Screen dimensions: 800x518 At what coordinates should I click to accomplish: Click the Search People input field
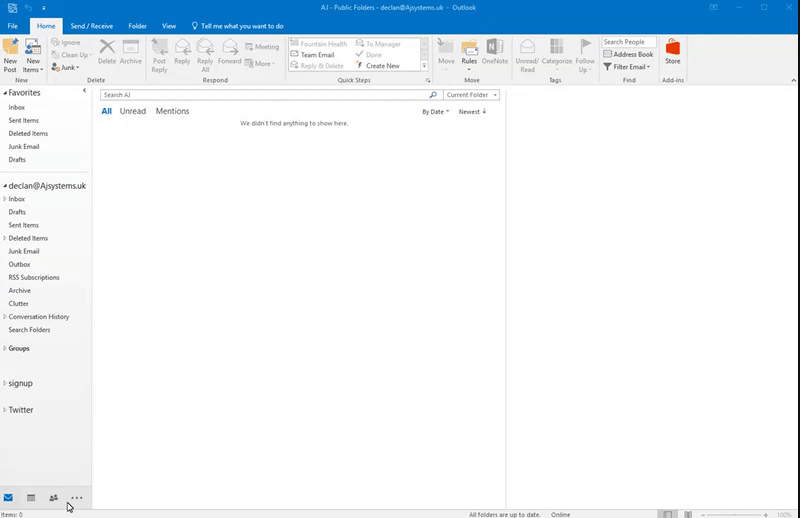629,42
